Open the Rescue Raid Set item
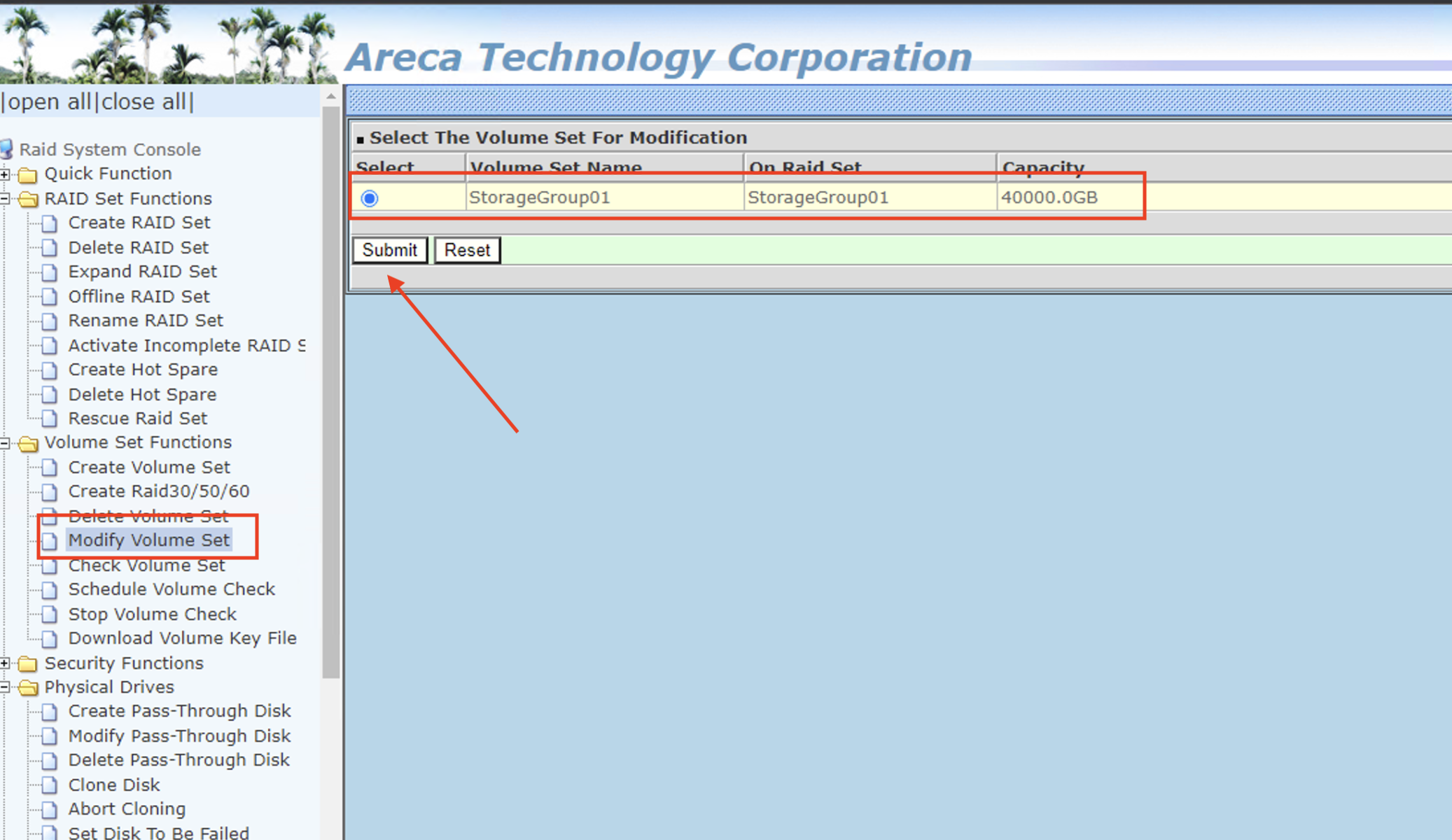 pos(138,418)
